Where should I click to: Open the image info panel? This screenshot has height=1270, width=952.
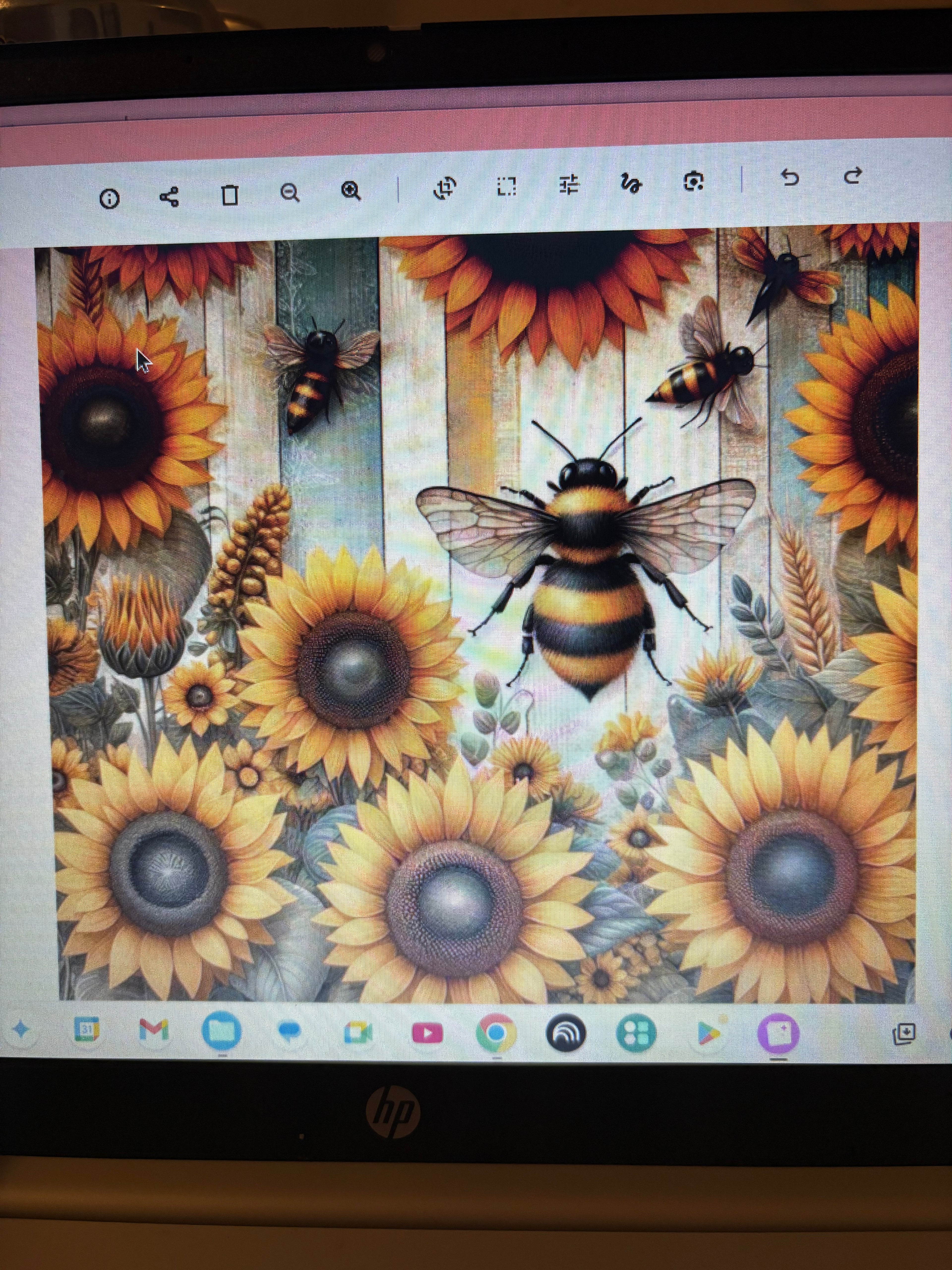click(109, 199)
